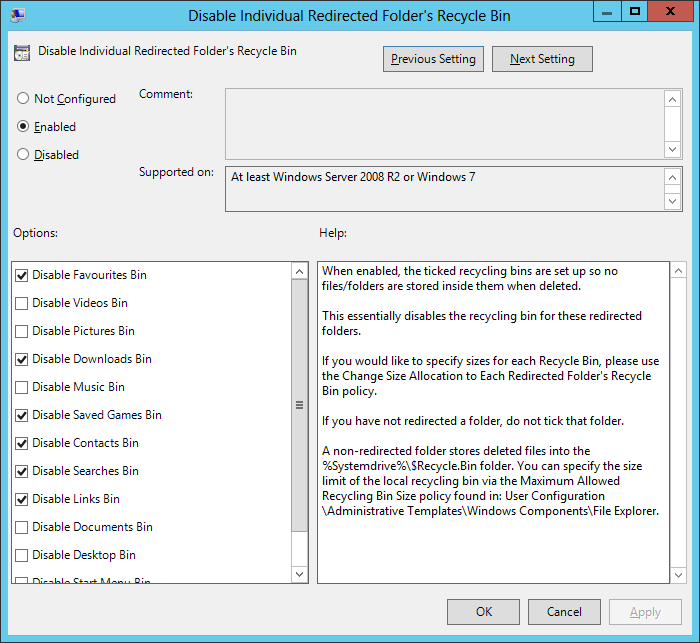Uncheck Disable Searches Bin
The image size is (700, 643).
click(x=21, y=471)
